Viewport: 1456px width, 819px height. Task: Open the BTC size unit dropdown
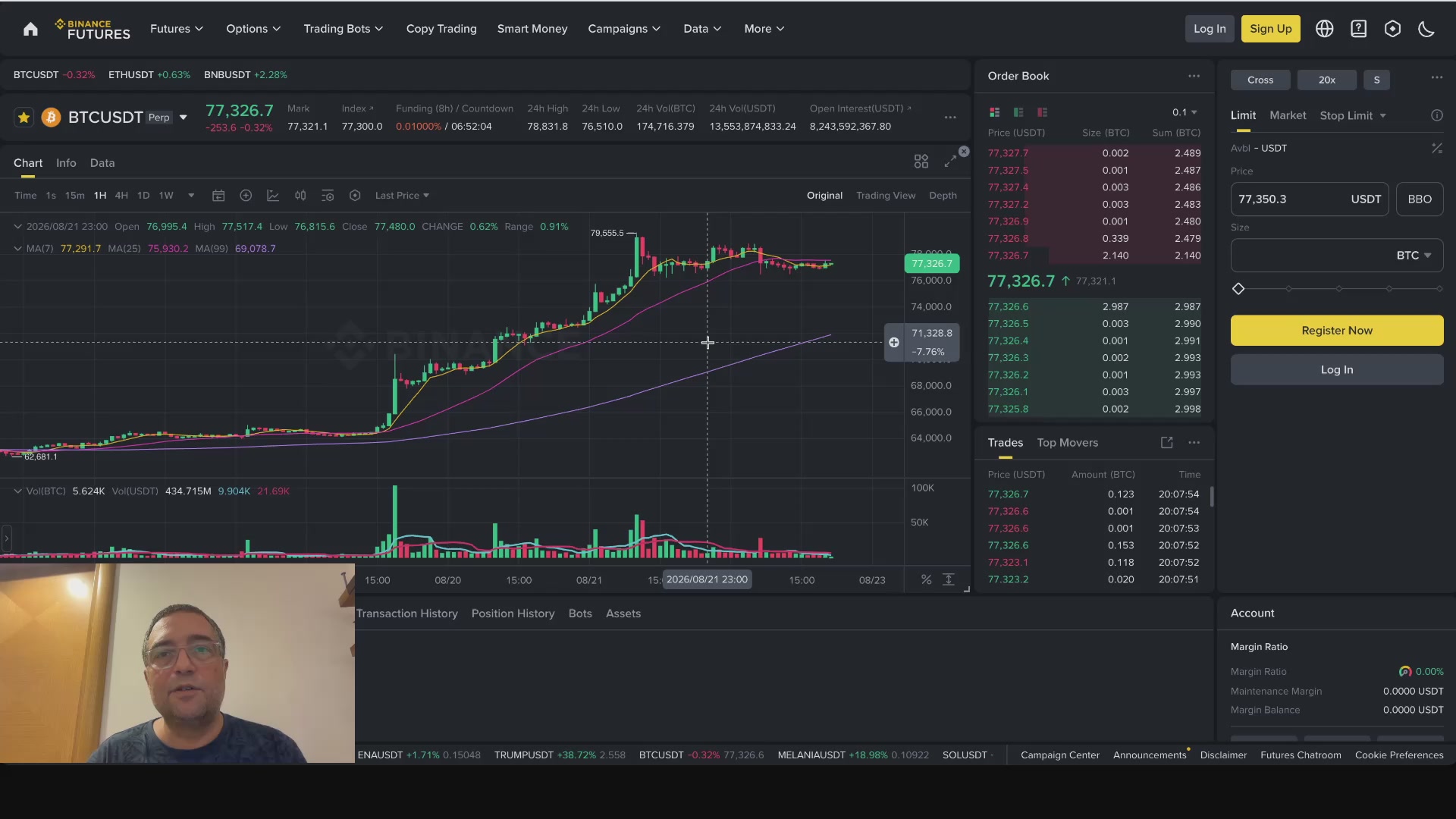pyautogui.click(x=1414, y=256)
